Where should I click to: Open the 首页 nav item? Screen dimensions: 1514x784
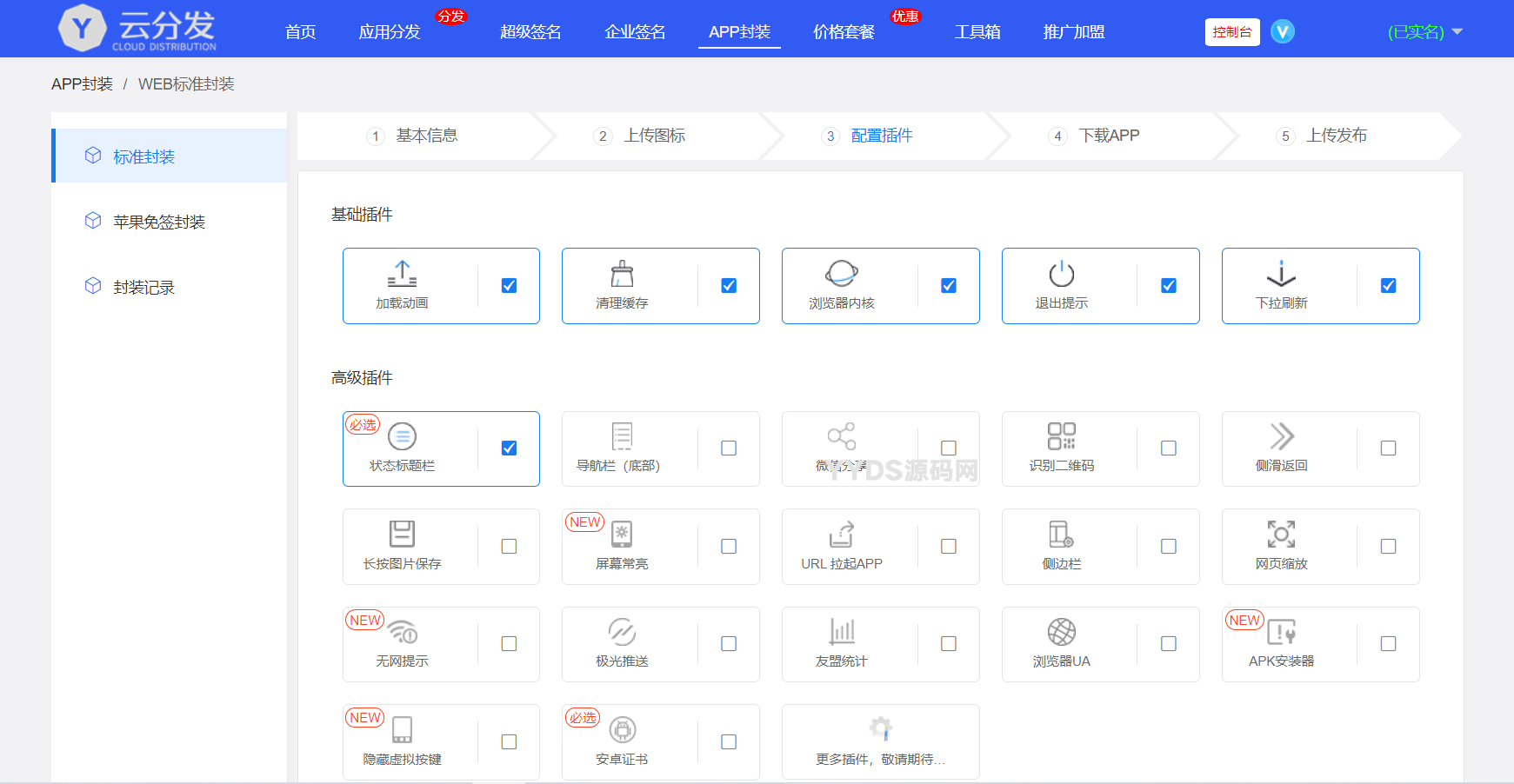coord(301,32)
